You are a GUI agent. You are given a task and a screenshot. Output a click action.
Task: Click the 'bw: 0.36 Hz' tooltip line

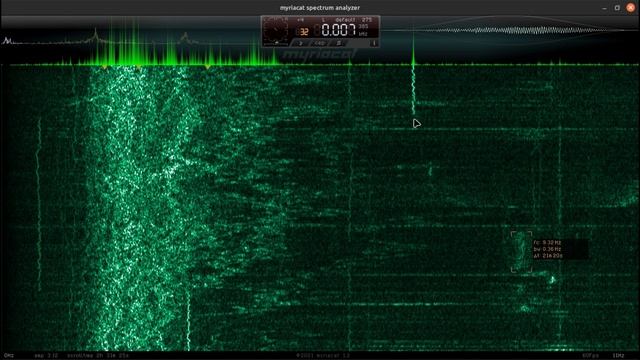[547, 249]
